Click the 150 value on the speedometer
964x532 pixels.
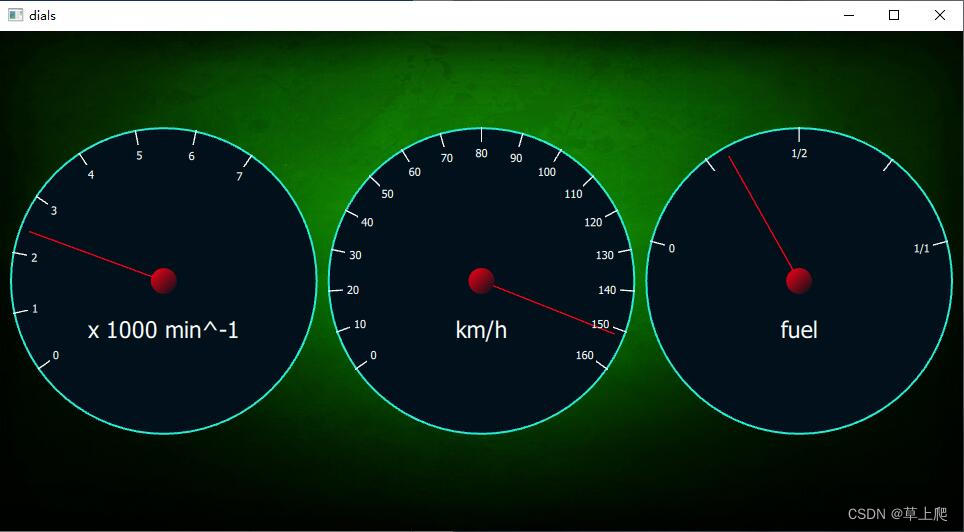(600, 324)
